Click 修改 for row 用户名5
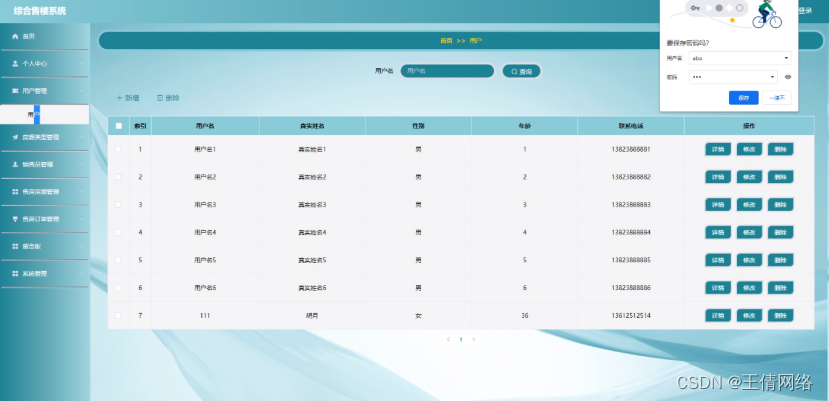The width and height of the screenshot is (829, 401). 749,260
